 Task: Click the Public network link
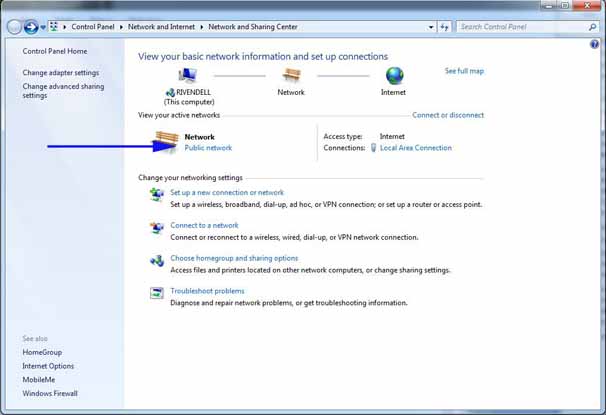click(208, 148)
